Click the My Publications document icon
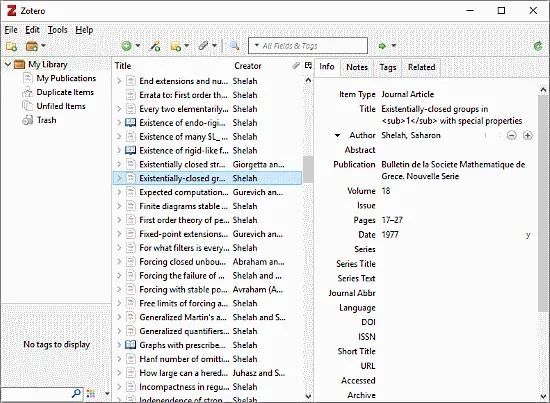 [27, 78]
